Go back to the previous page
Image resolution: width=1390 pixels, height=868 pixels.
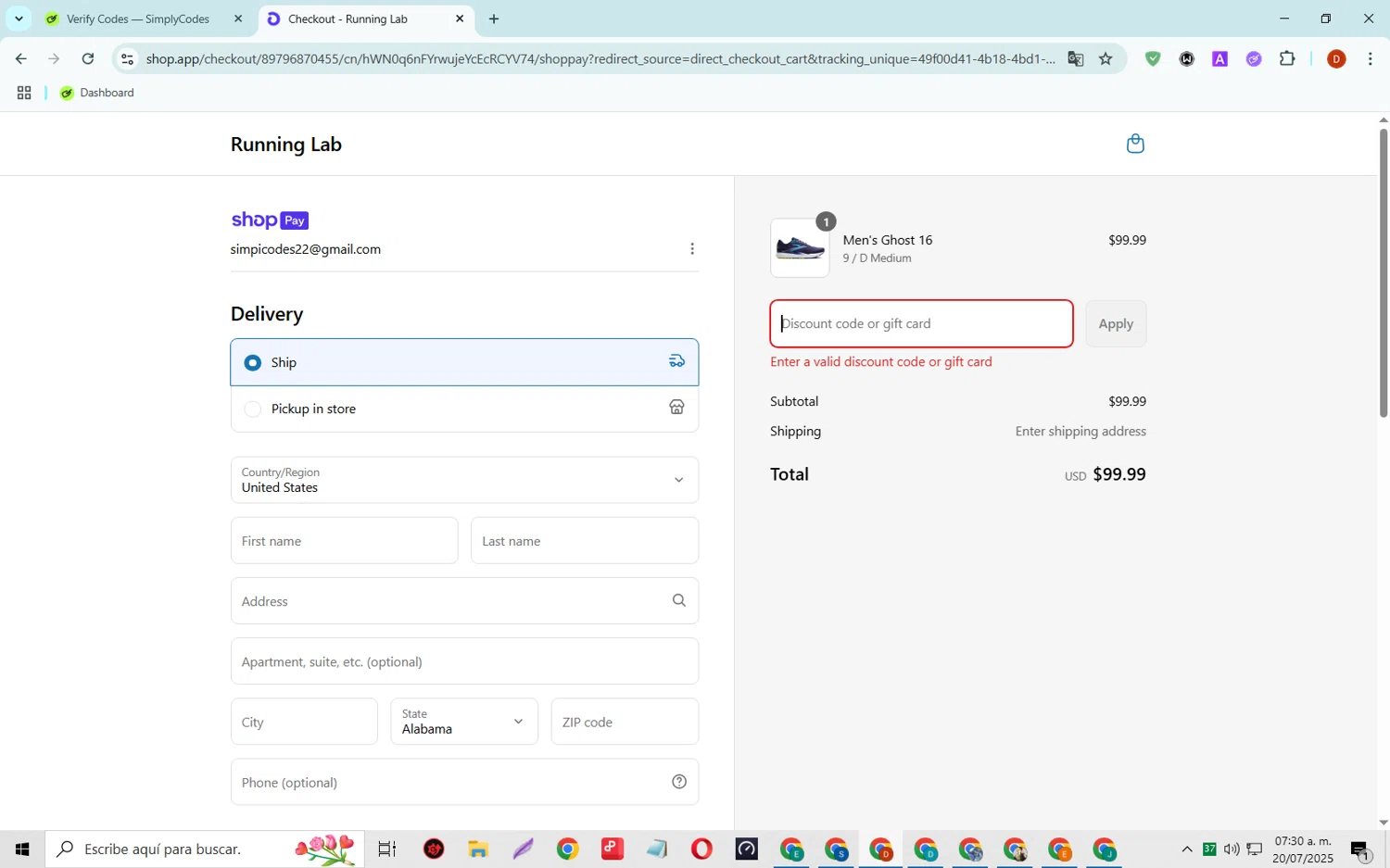pos(20,58)
